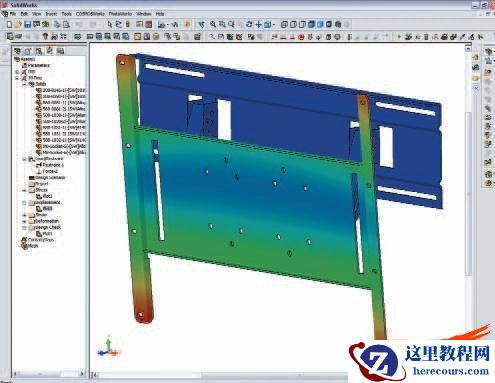Select the second manager tab above the tree
Image resolution: width=495 pixels, height=383 pixels.
point(28,51)
